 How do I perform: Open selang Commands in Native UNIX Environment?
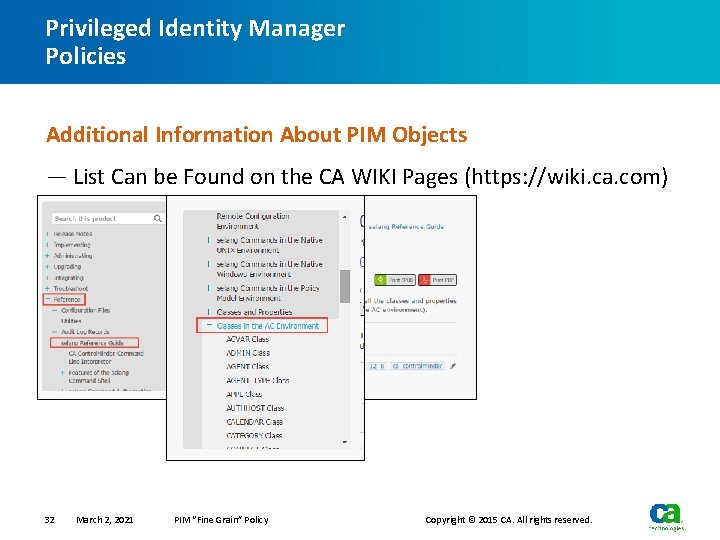click(270, 245)
